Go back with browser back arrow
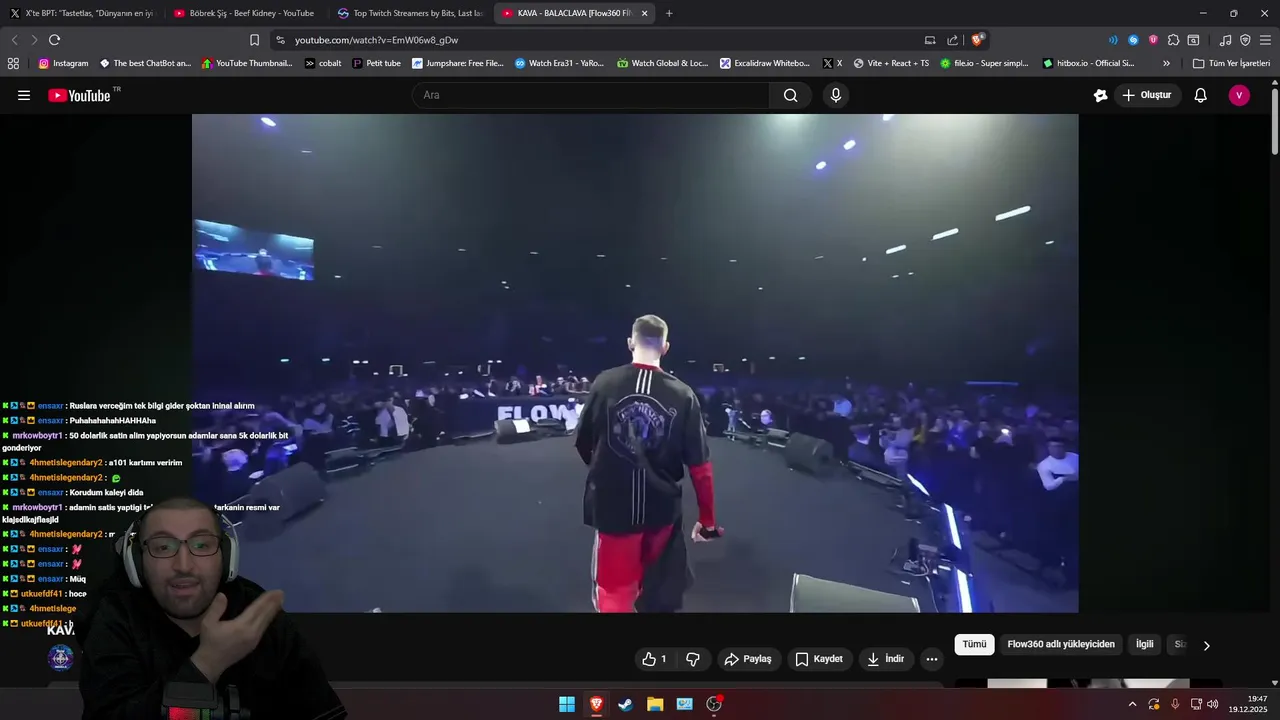The width and height of the screenshot is (1280, 720). 14,40
